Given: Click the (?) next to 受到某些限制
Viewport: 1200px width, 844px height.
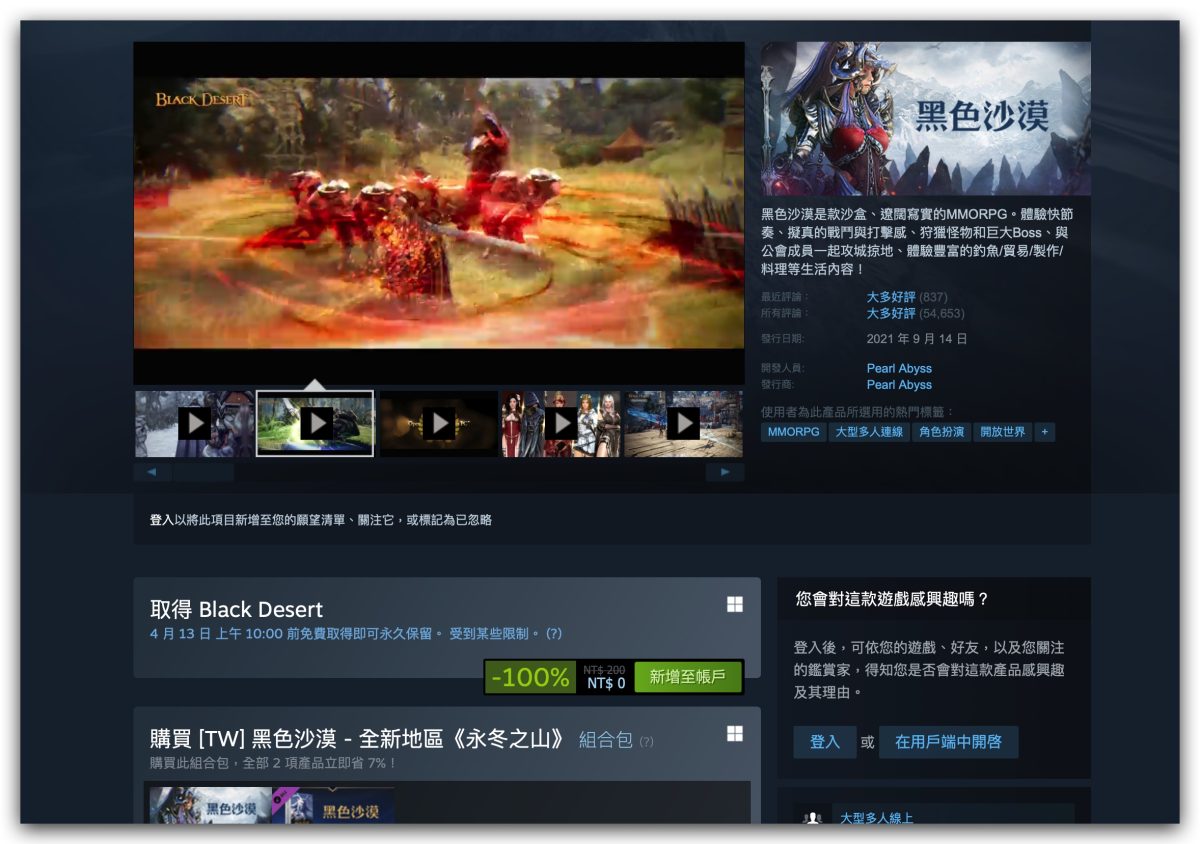Looking at the screenshot, I should point(554,634).
